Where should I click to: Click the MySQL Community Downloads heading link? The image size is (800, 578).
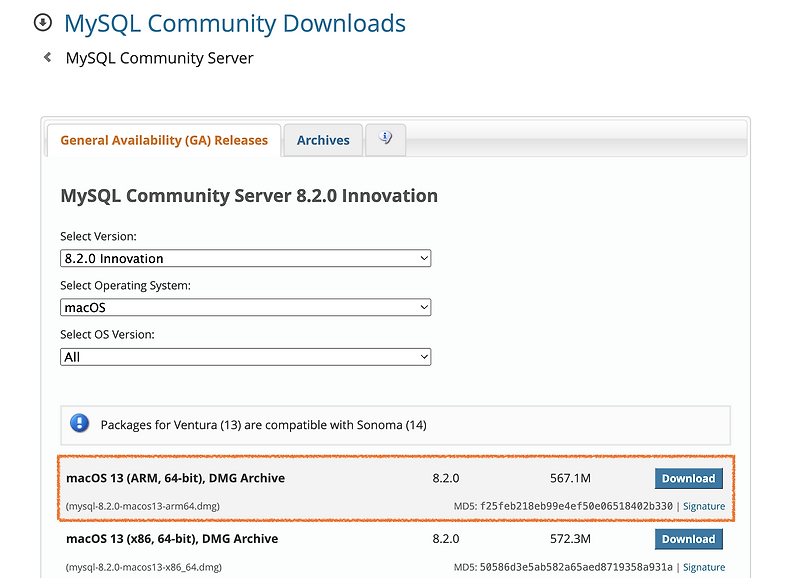235,23
